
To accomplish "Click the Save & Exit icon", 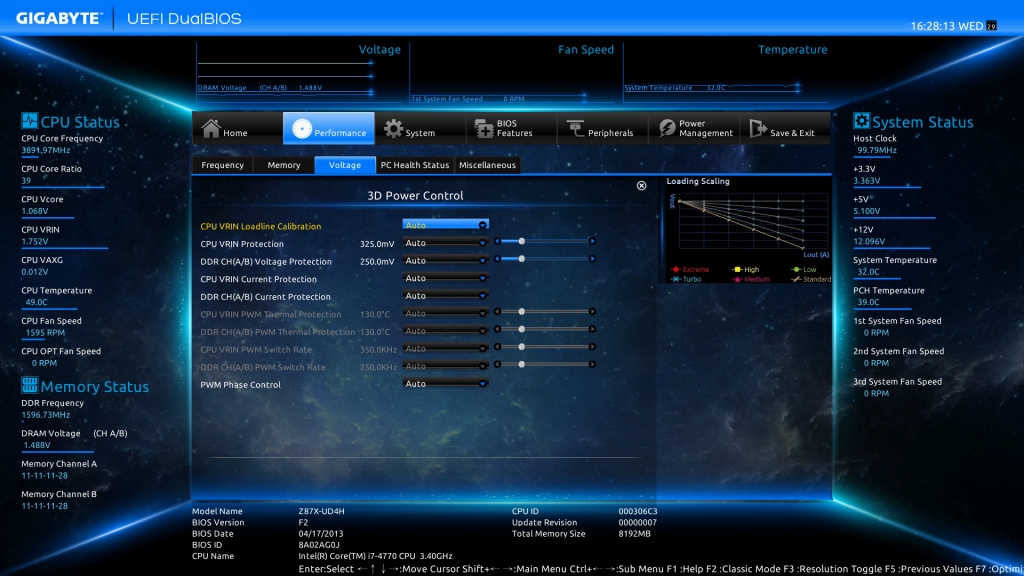I will [x=756, y=129].
